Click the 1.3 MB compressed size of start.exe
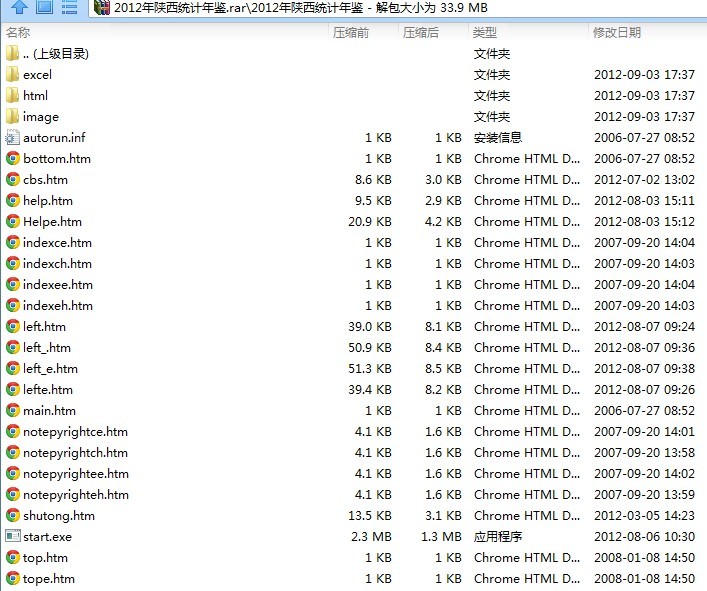 tap(441, 536)
